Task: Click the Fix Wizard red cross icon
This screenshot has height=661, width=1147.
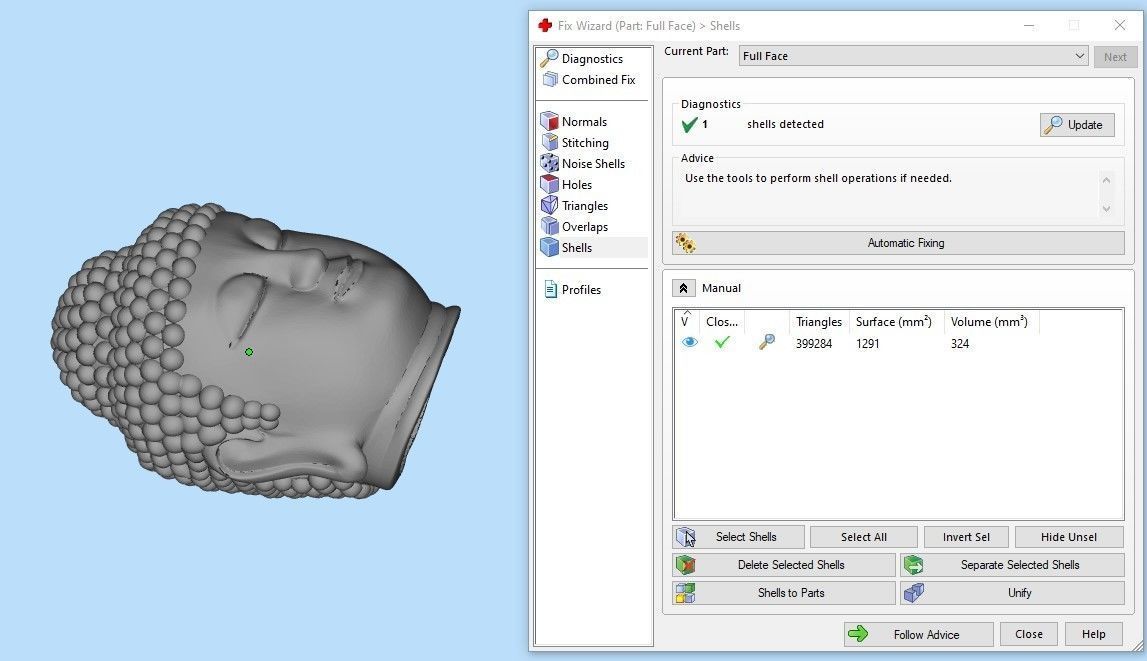Action: pyautogui.click(x=545, y=26)
